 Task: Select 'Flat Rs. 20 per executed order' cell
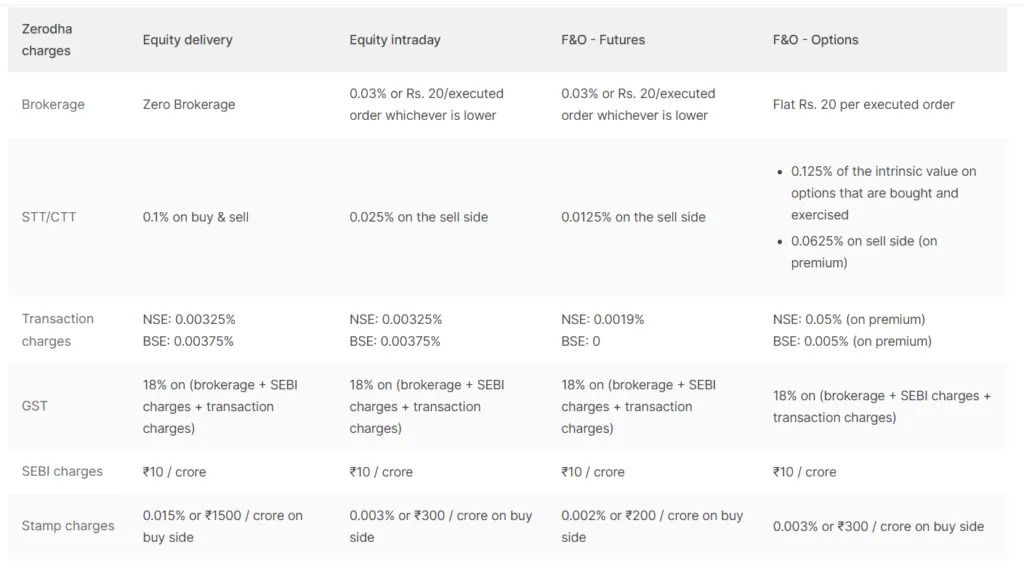click(x=863, y=104)
